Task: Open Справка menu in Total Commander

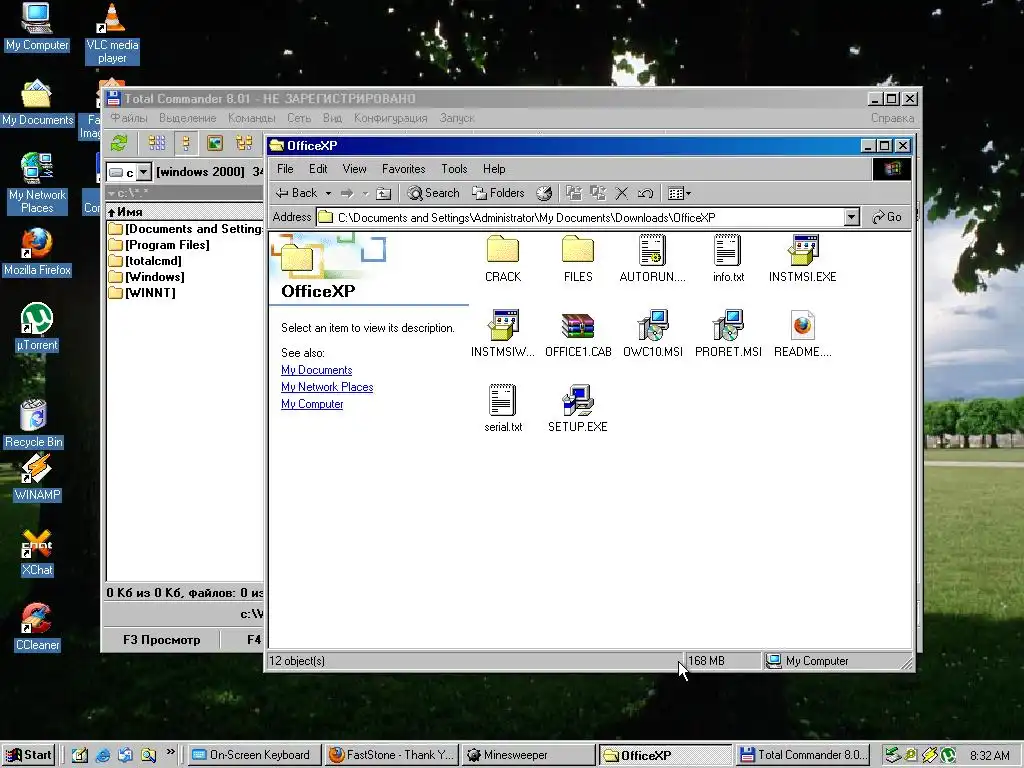Action: 892,118
